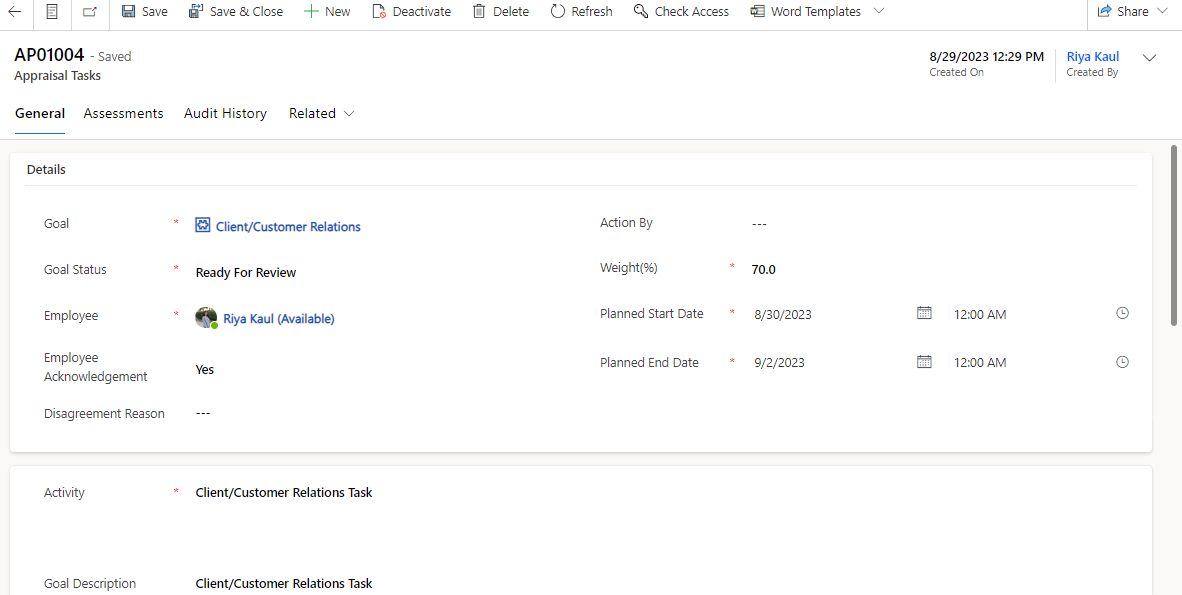Expand the header details chevron

coord(1149,58)
